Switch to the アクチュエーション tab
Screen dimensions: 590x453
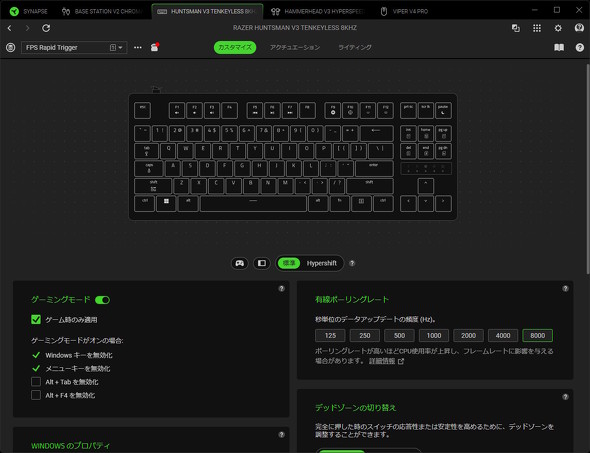295,47
